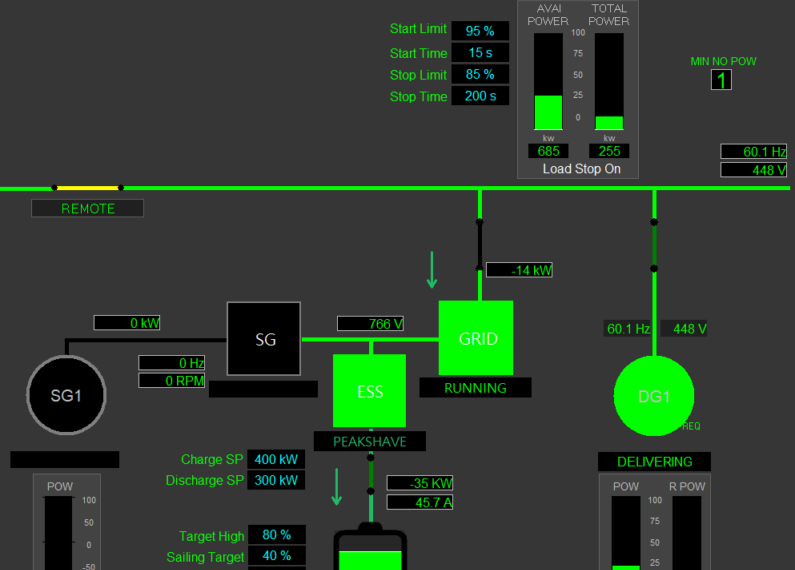Viewport: 795px width, 570px height.
Task: Toggle the GRID bus breaker
Action: (480, 245)
